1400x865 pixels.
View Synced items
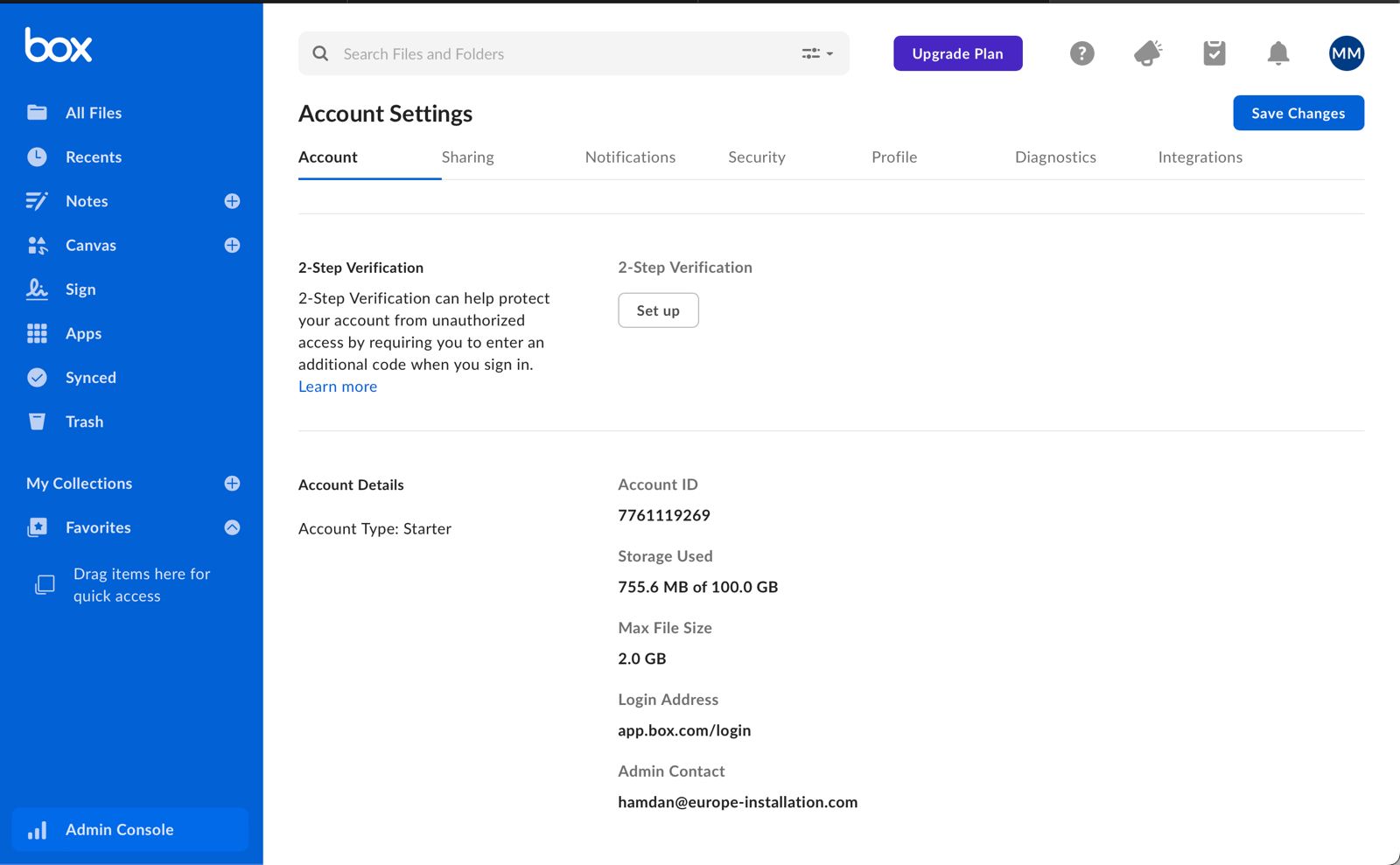point(90,377)
